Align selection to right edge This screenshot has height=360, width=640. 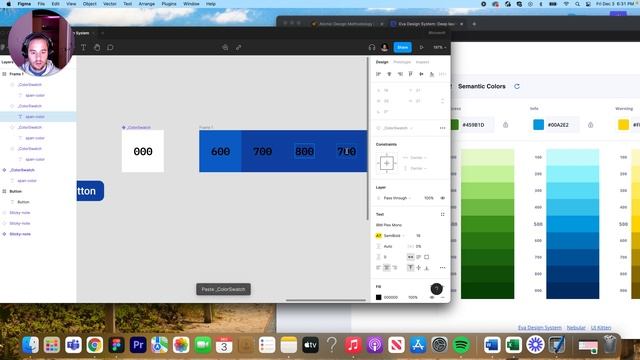[400, 74]
